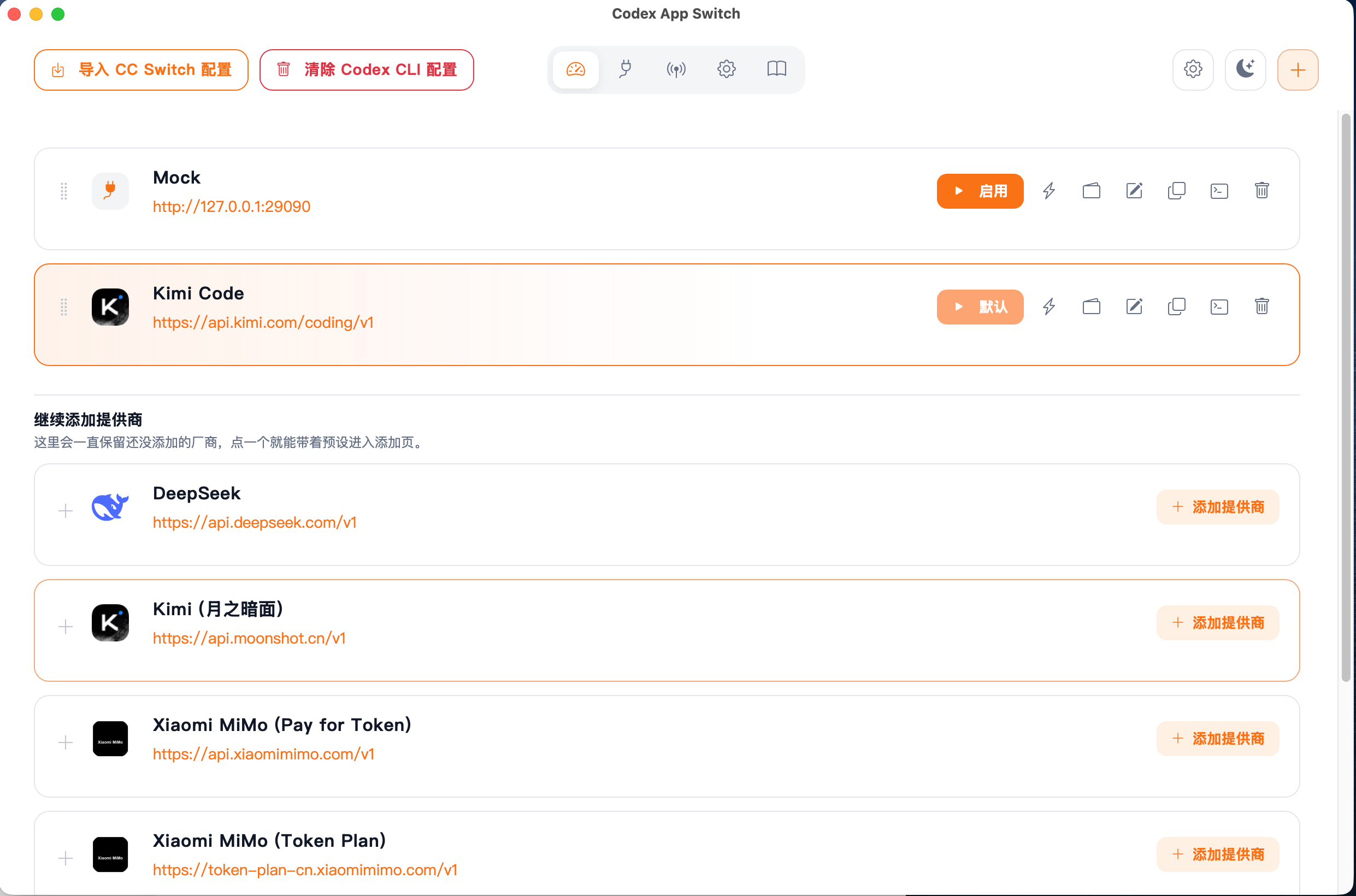The height and width of the screenshot is (896, 1356).
Task: Select the Kimi (月之暗面) title text
Action: (x=219, y=610)
